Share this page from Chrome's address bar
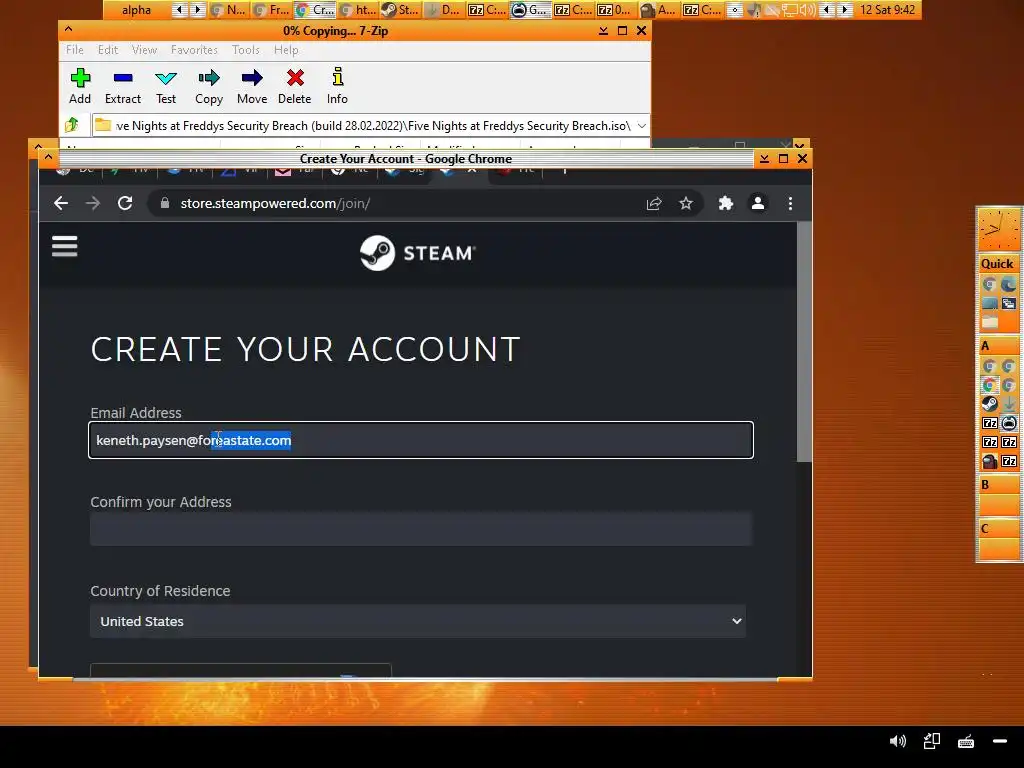 (654, 203)
